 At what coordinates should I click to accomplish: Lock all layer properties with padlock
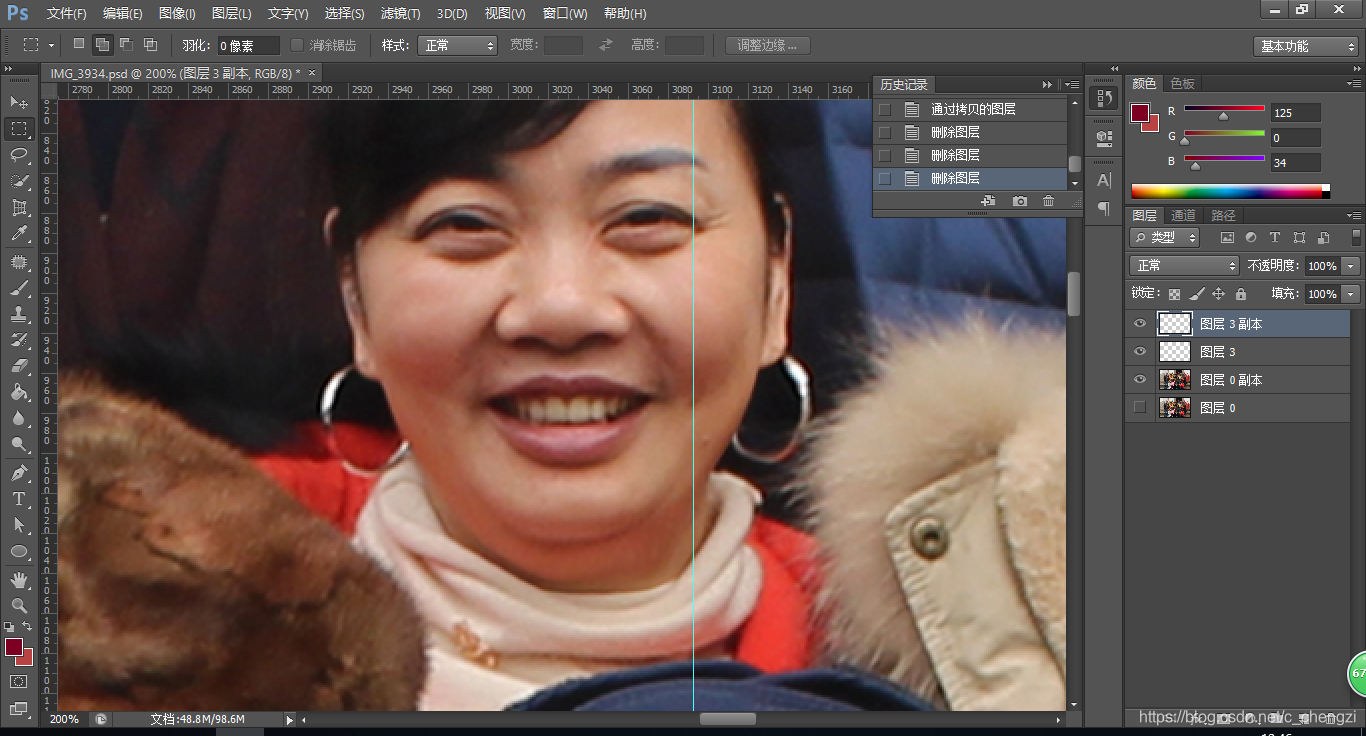[x=1240, y=294]
